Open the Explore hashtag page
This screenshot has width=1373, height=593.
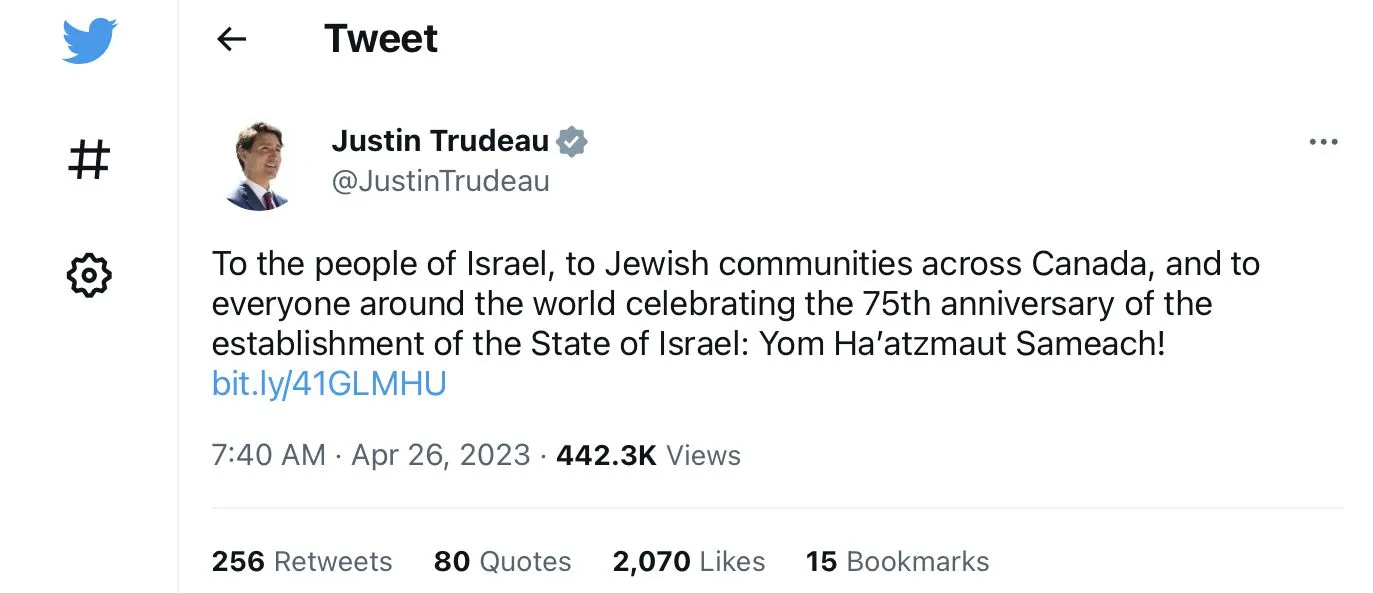point(88,159)
